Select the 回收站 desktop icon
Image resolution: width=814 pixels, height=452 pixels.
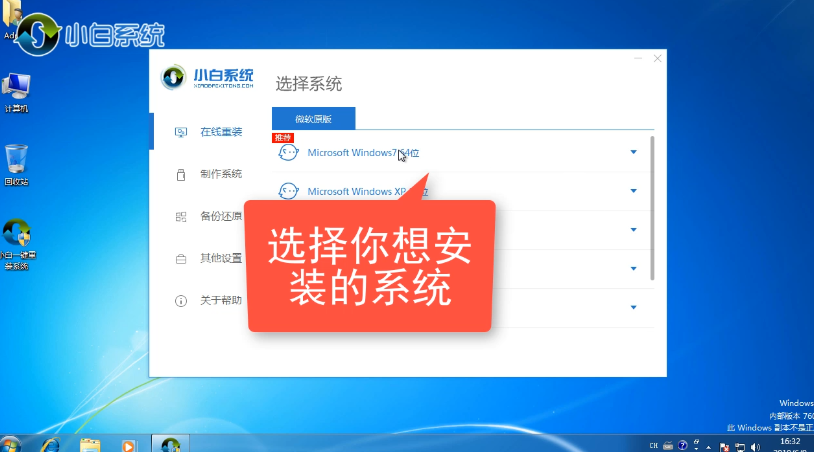(x=16, y=165)
